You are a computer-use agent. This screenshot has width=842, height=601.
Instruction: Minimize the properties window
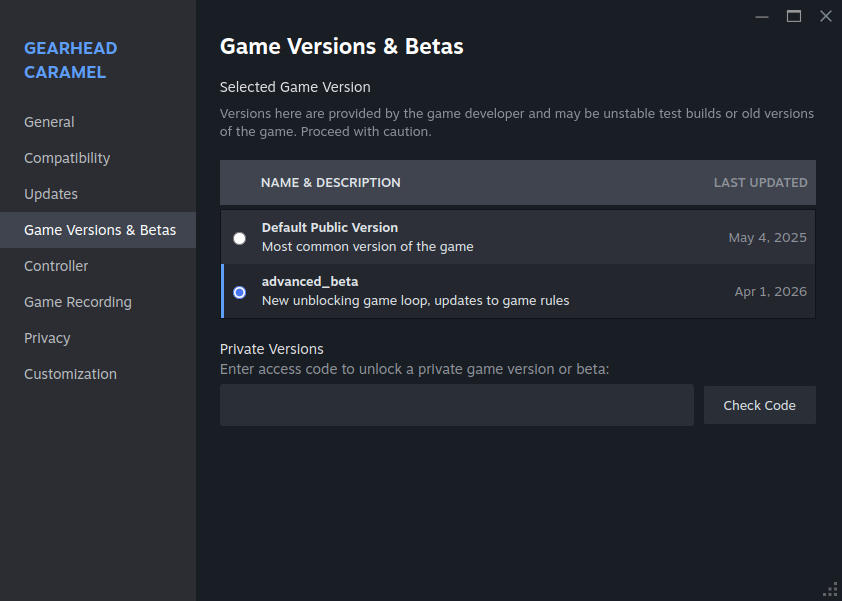[x=762, y=16]
